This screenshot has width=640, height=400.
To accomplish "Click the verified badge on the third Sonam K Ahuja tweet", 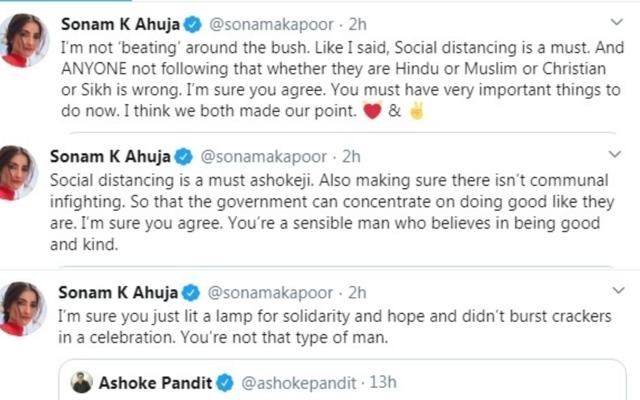I will (x=191, y=293).
